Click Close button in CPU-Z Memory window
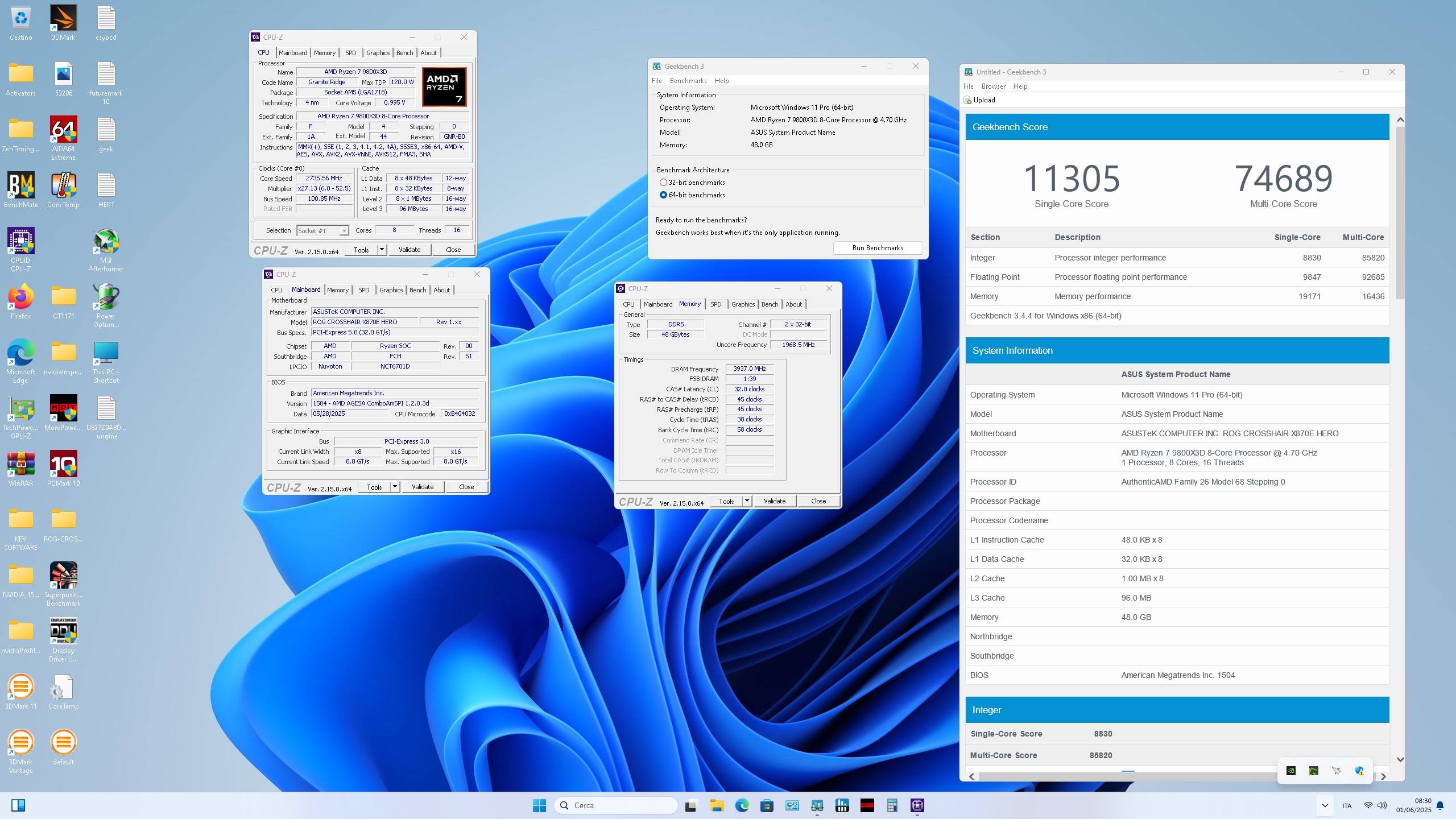 point(818,500)
